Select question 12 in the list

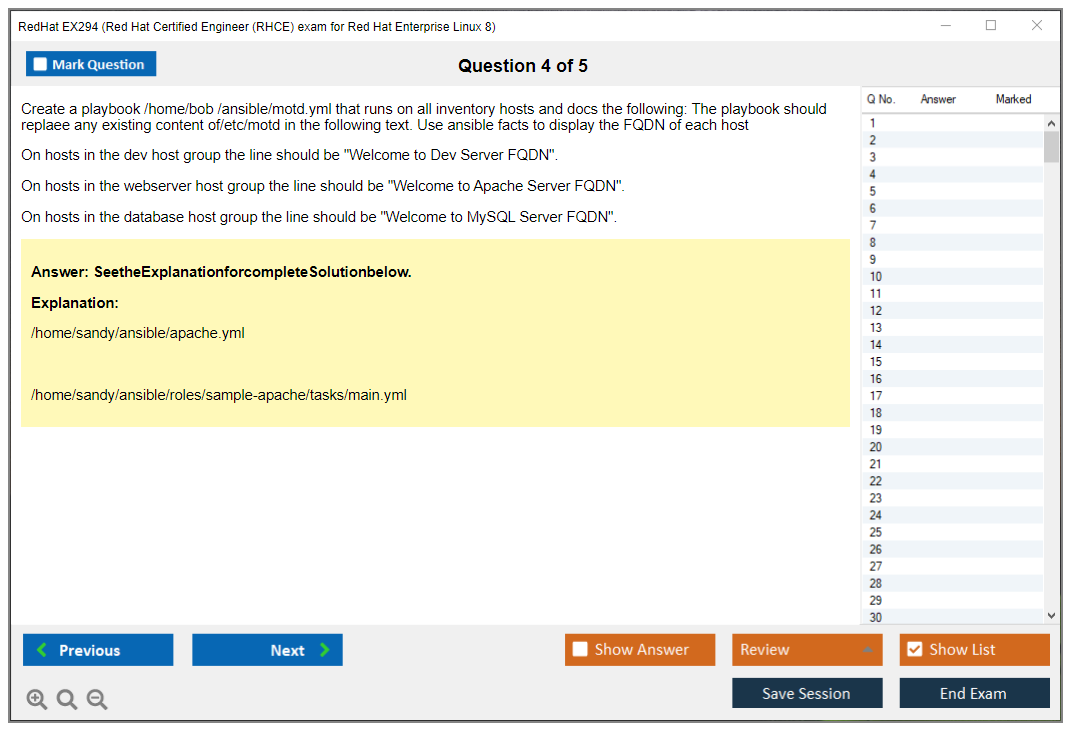pos(876,311)
